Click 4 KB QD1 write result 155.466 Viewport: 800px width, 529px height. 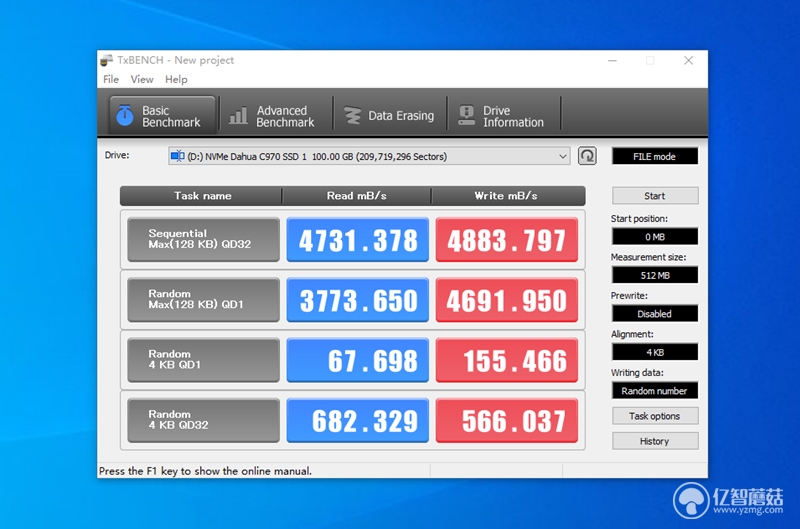[x=507, y=360]
